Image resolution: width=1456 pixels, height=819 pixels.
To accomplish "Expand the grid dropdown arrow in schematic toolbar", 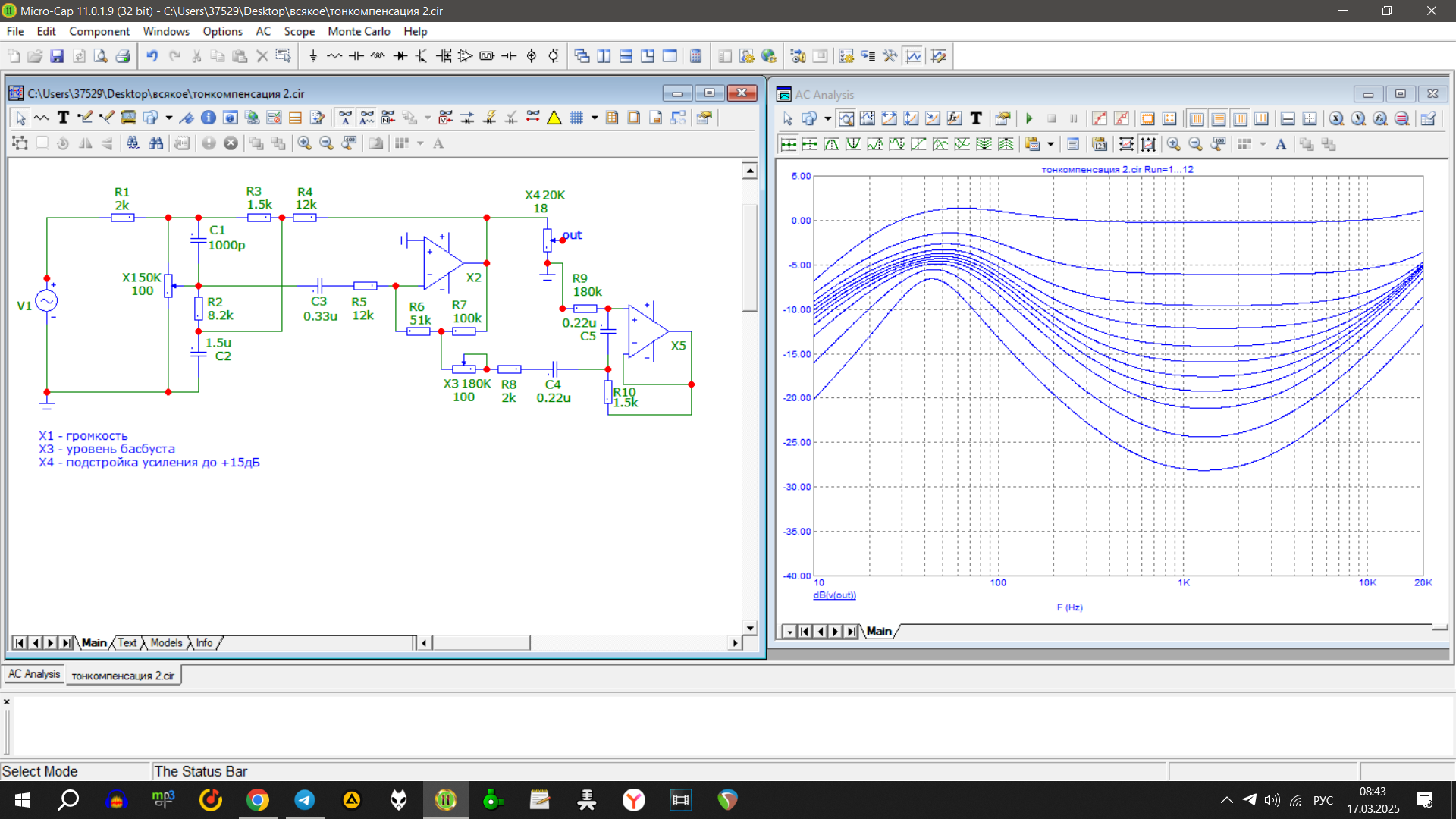I will [x=595, y=118].
